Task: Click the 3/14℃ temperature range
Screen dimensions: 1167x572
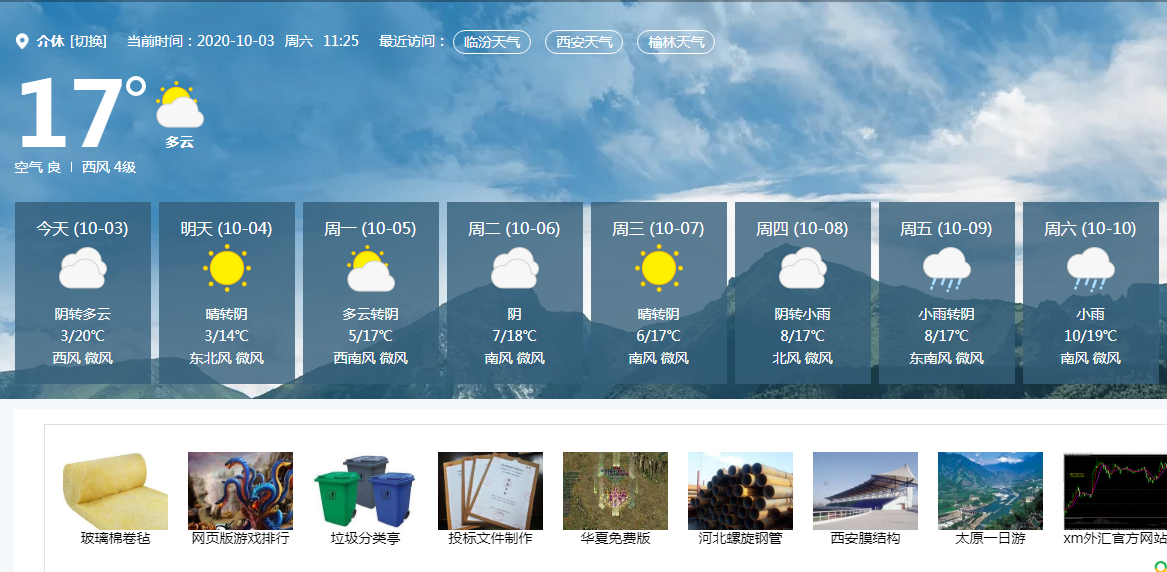Action: coord(227,336)
